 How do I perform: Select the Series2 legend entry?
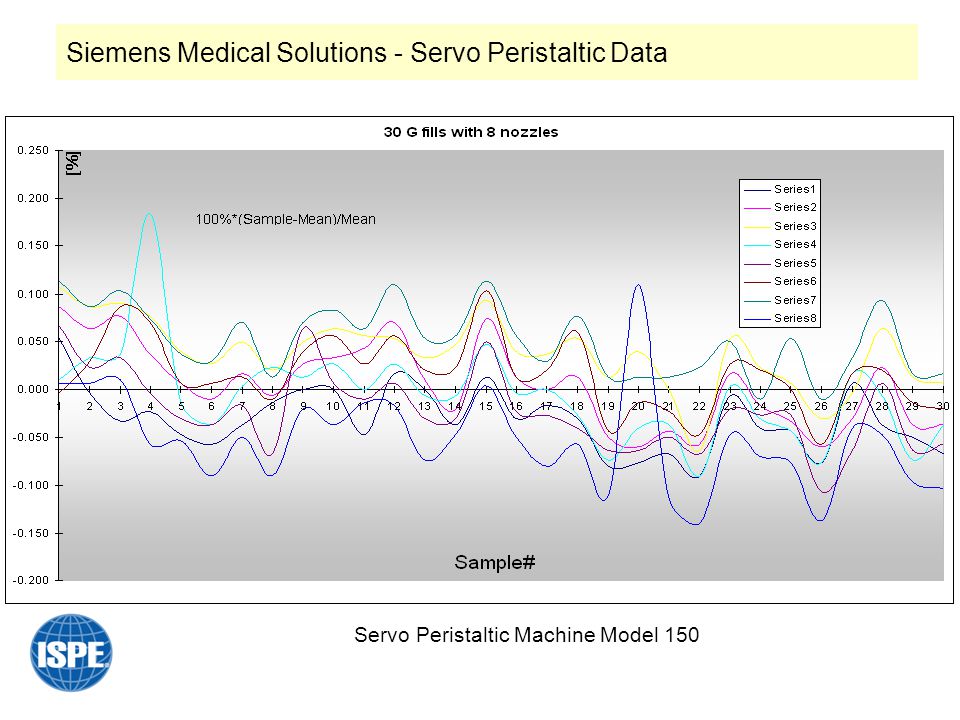[780, 208]
